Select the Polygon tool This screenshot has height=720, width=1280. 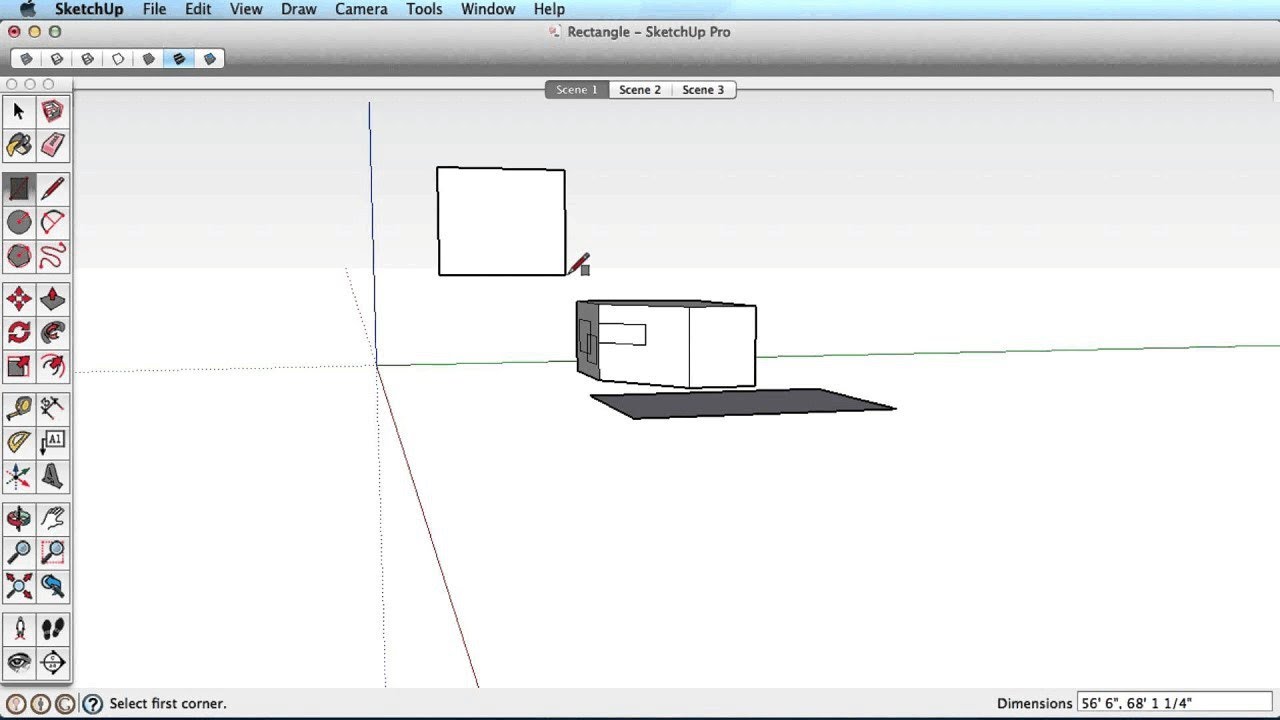(19, 256)
